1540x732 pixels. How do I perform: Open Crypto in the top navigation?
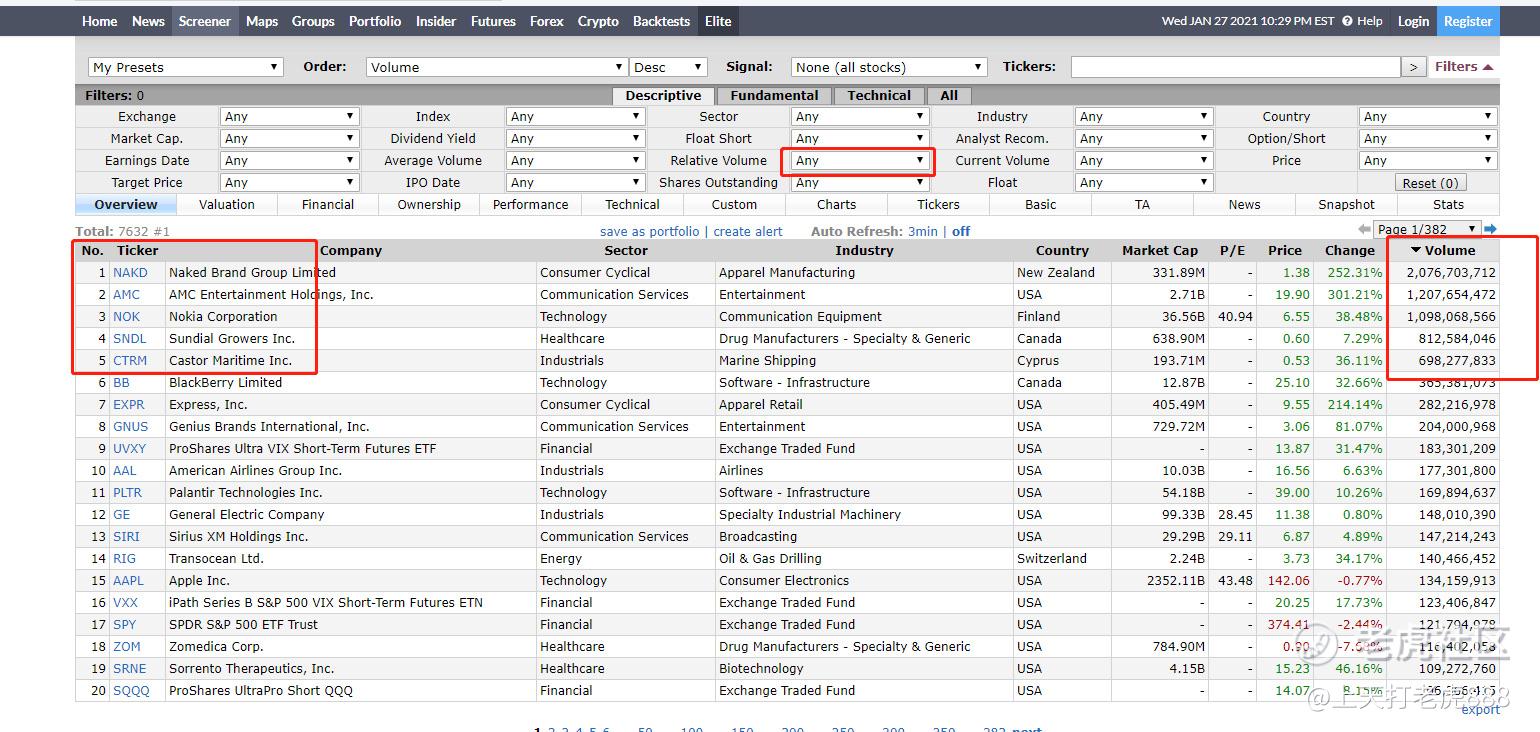tap(598, 21)
